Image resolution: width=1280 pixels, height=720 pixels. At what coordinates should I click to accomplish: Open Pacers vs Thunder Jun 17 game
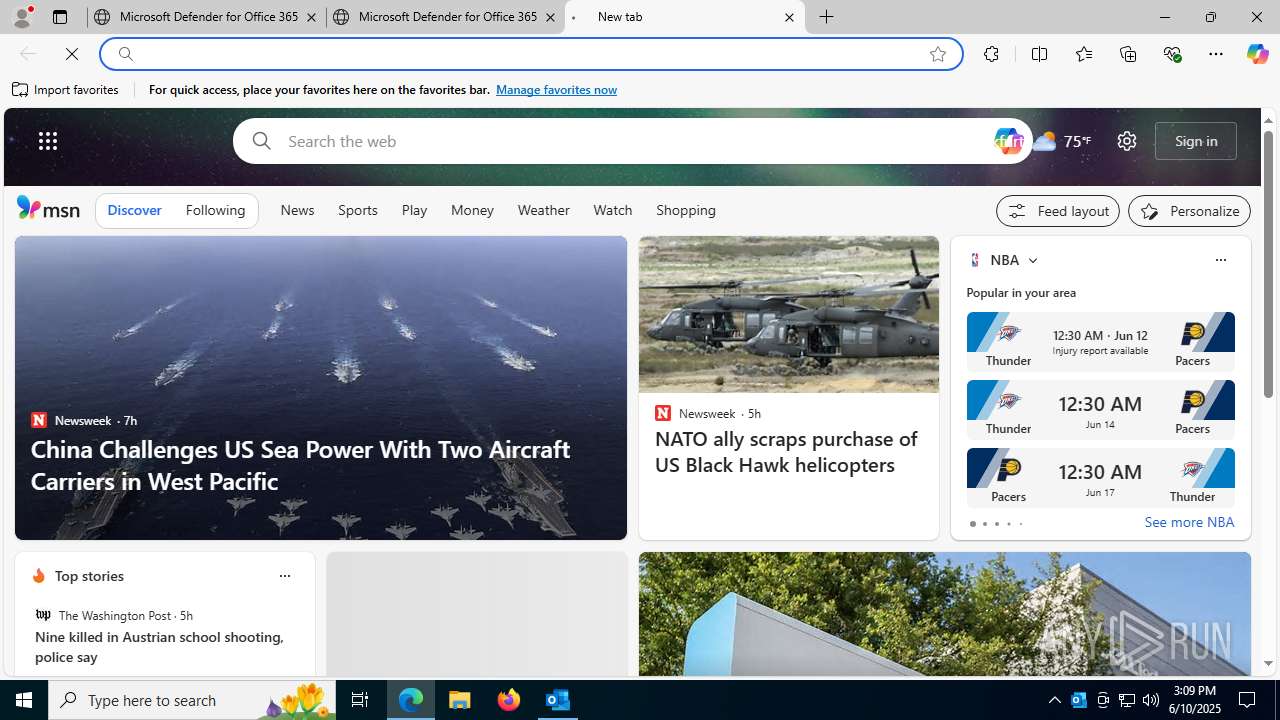1100,478
